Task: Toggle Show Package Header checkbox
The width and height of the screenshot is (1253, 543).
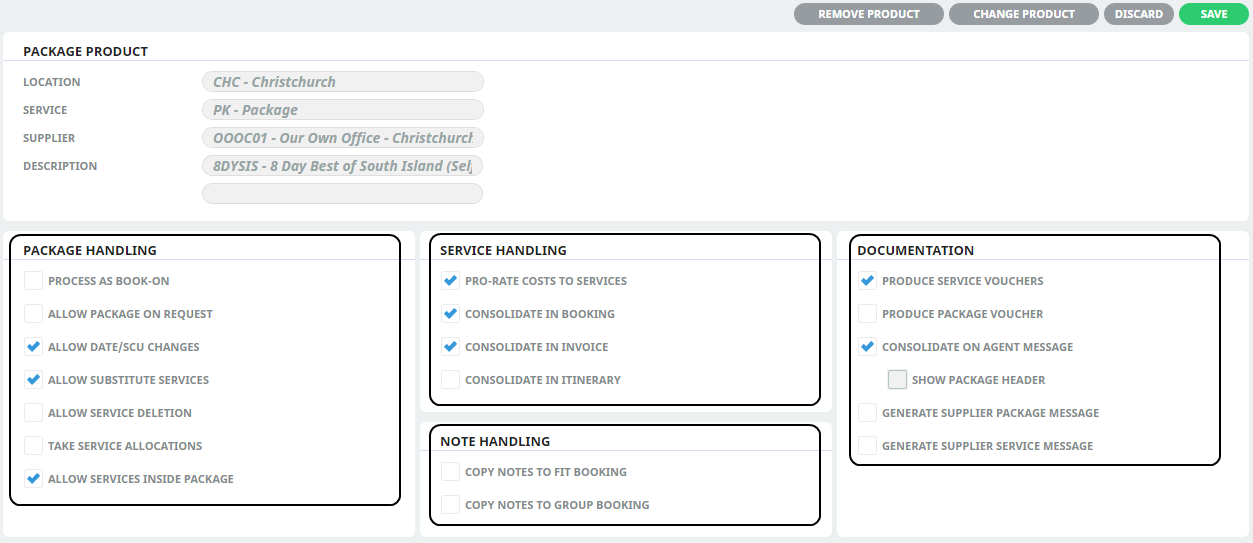Action: click(x=897, y=380)
